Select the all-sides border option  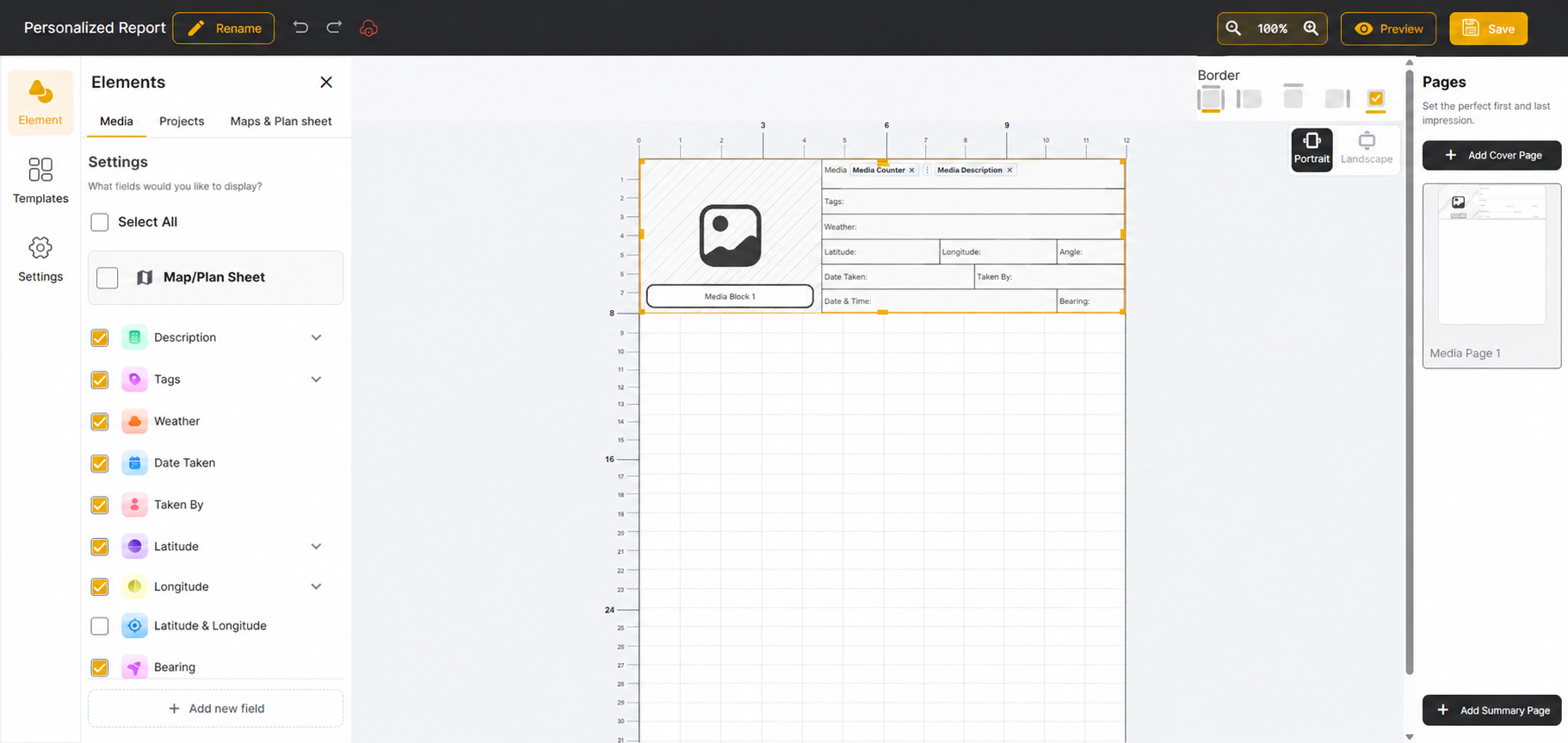[x=1211, y=99]
